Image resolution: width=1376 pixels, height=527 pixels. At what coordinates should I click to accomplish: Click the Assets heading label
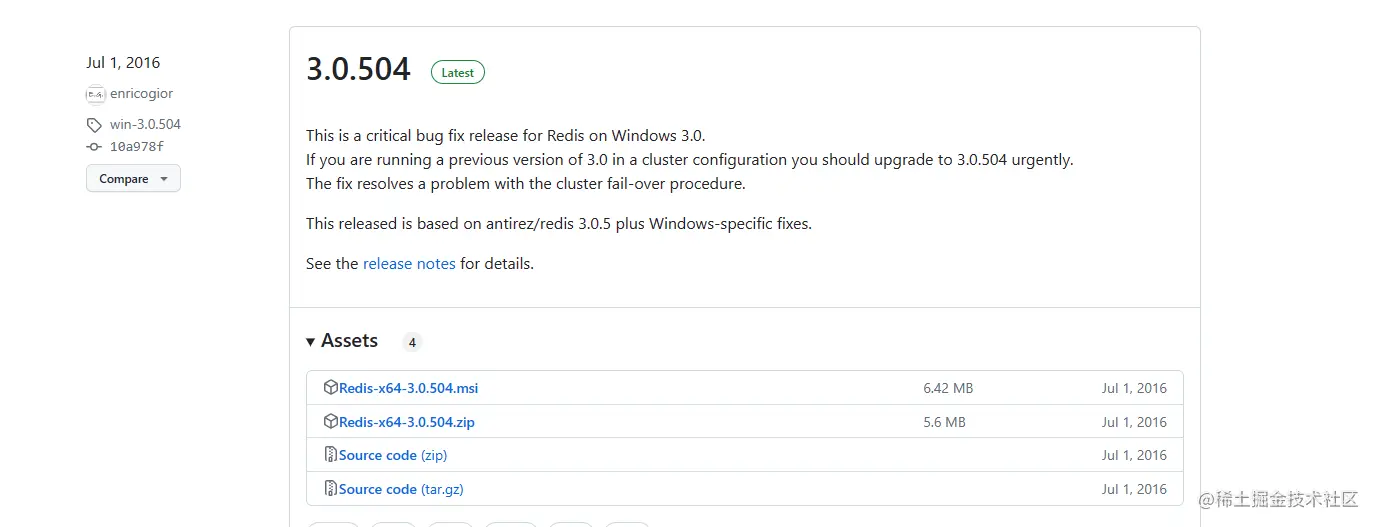349,341
